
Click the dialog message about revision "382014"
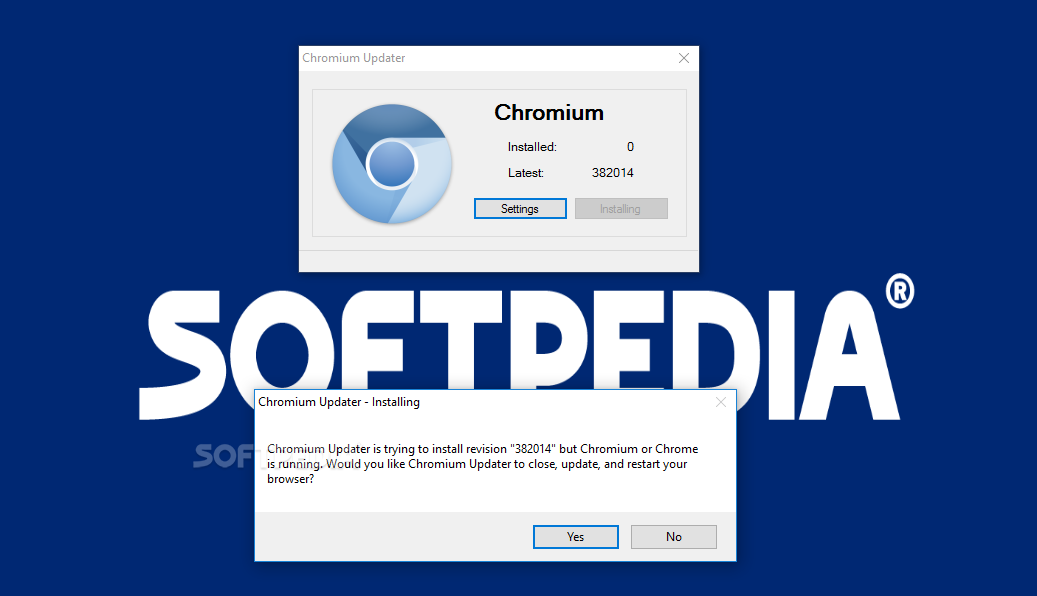coord(483,464)
